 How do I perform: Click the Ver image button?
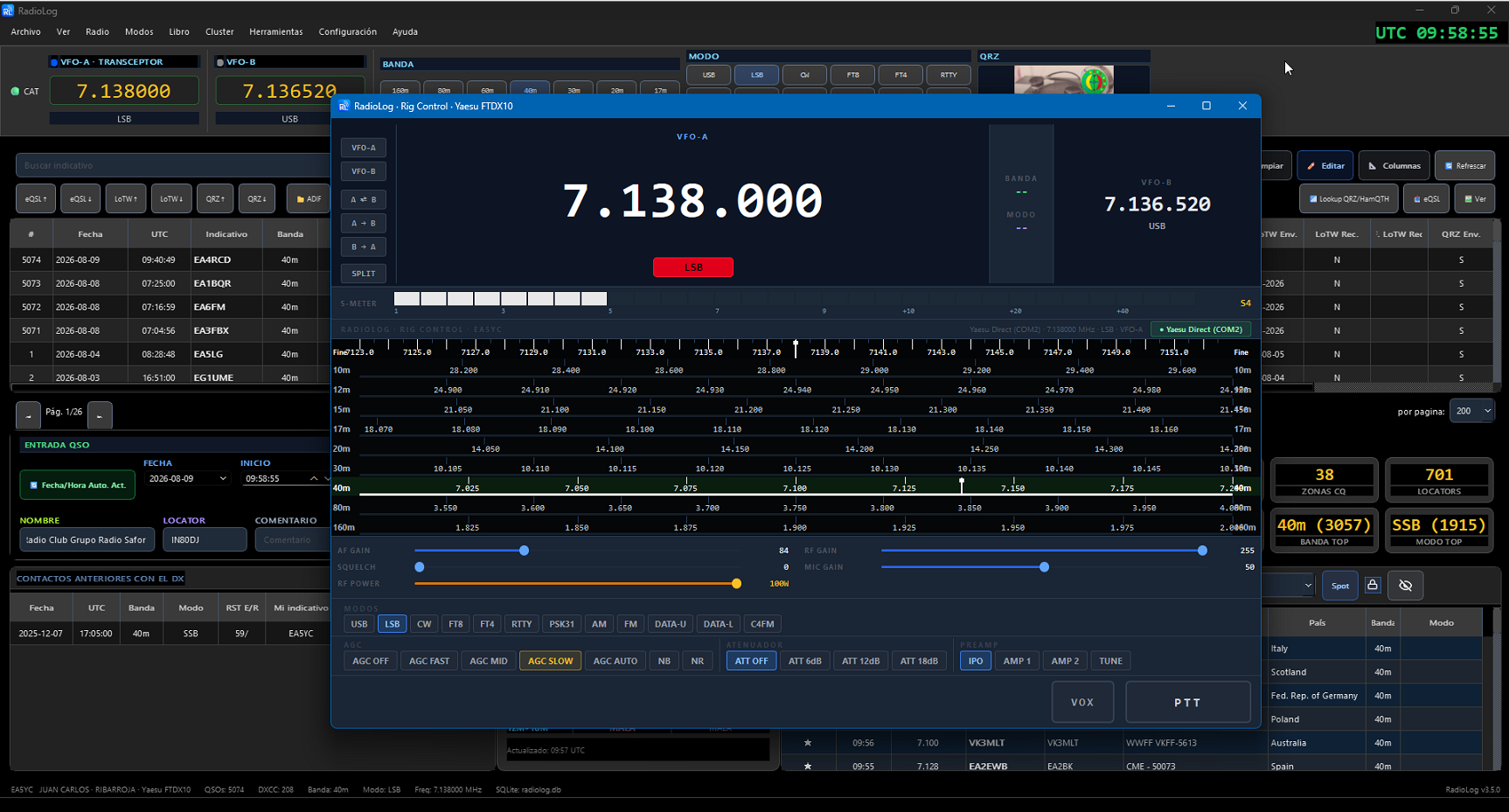pos(1475,198)
